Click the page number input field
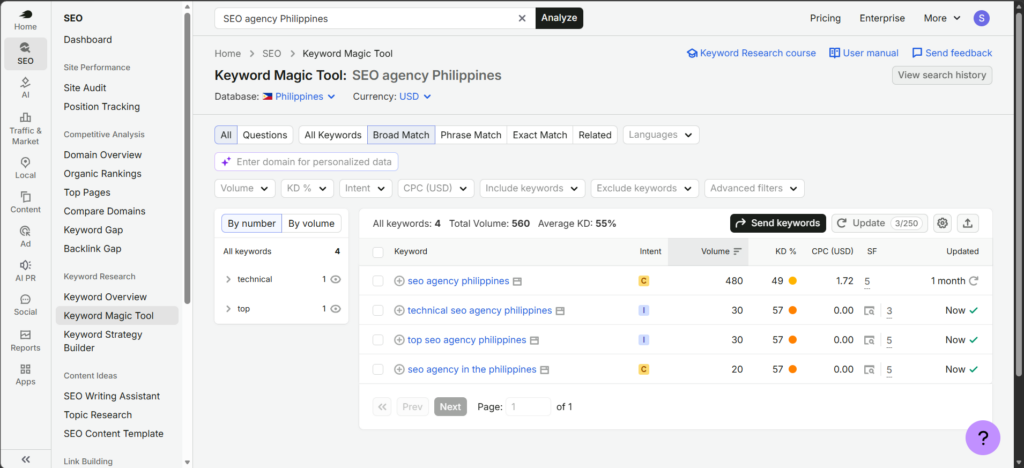 [528, 407]
